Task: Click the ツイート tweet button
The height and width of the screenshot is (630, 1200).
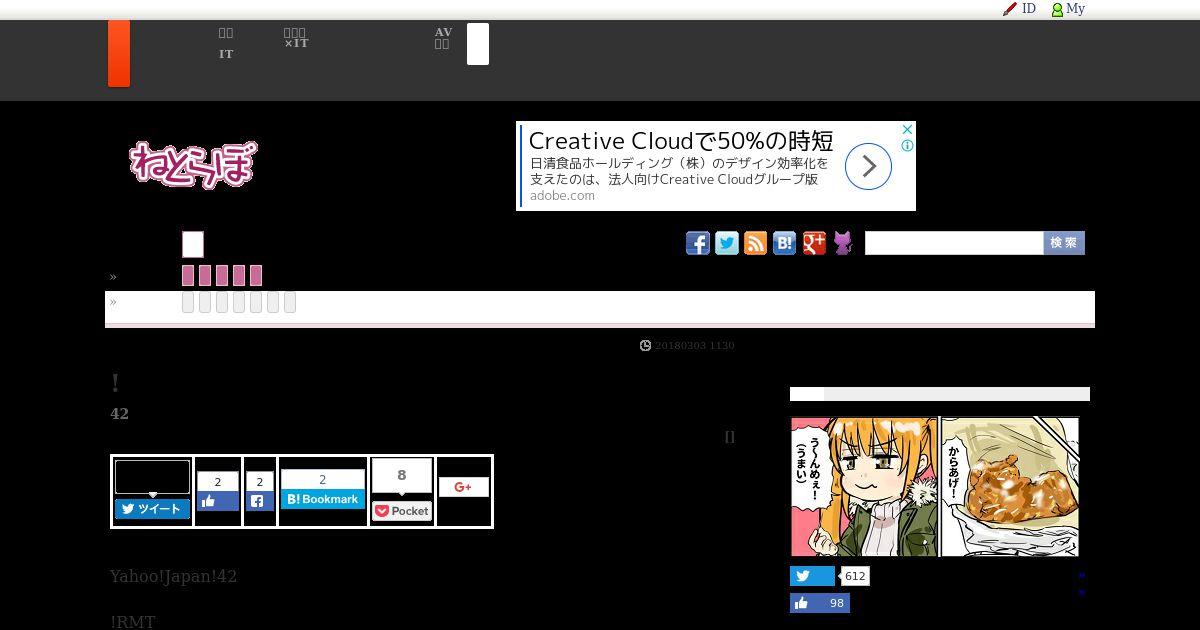Action: (152, 509)
